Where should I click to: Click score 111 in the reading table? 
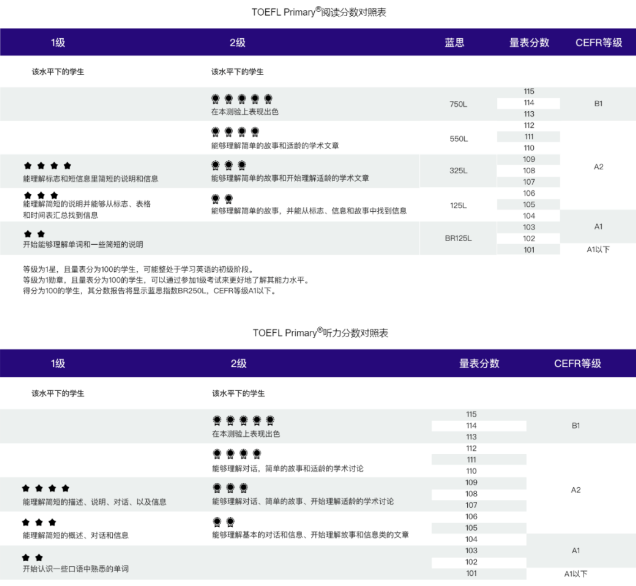[x=529, y=137]
